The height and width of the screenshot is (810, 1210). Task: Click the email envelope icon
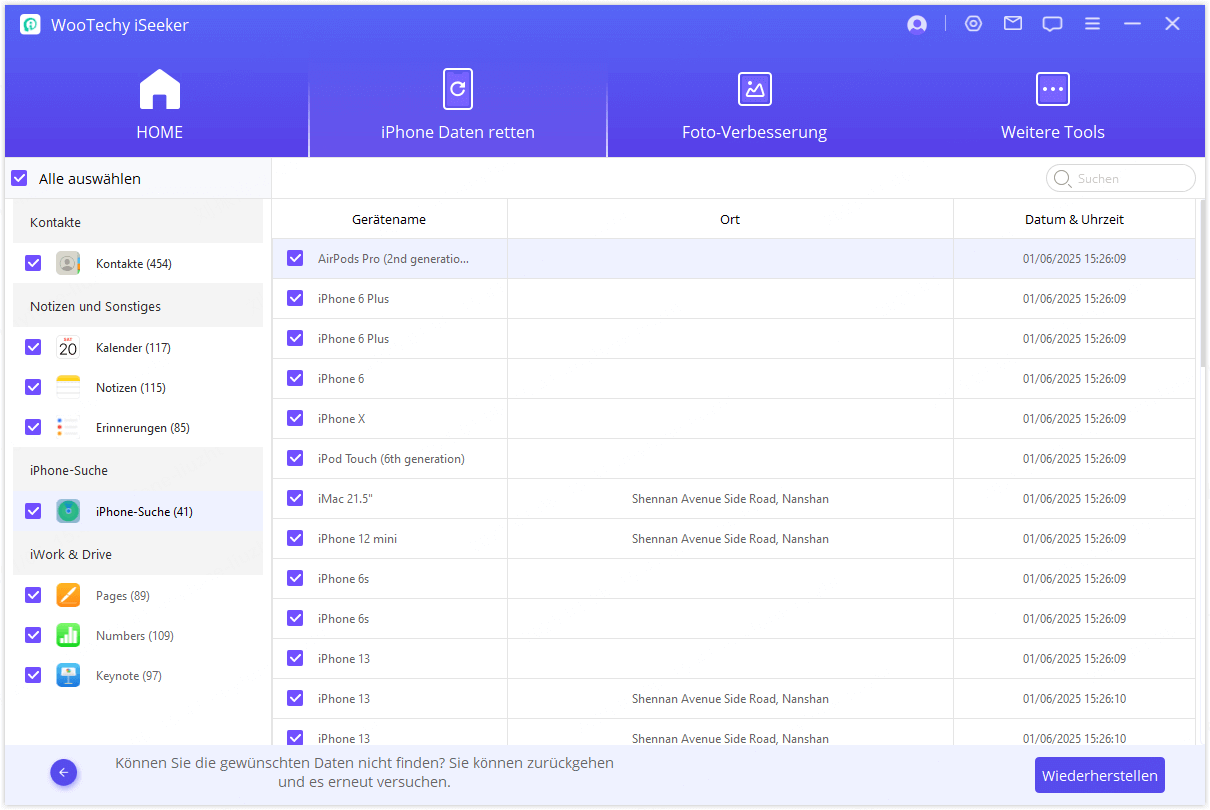[x=1012, y=23]
